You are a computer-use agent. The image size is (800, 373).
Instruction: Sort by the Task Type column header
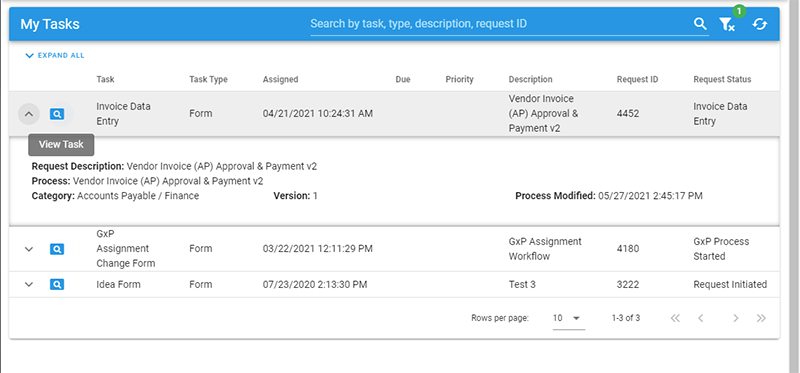[x=208, y=80]
